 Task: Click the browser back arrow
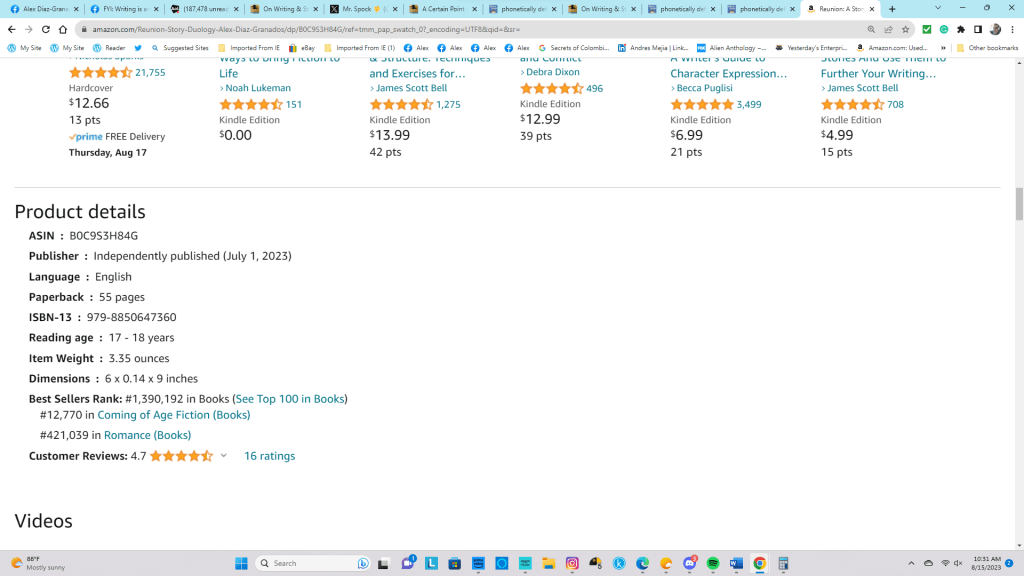point(11,29)
